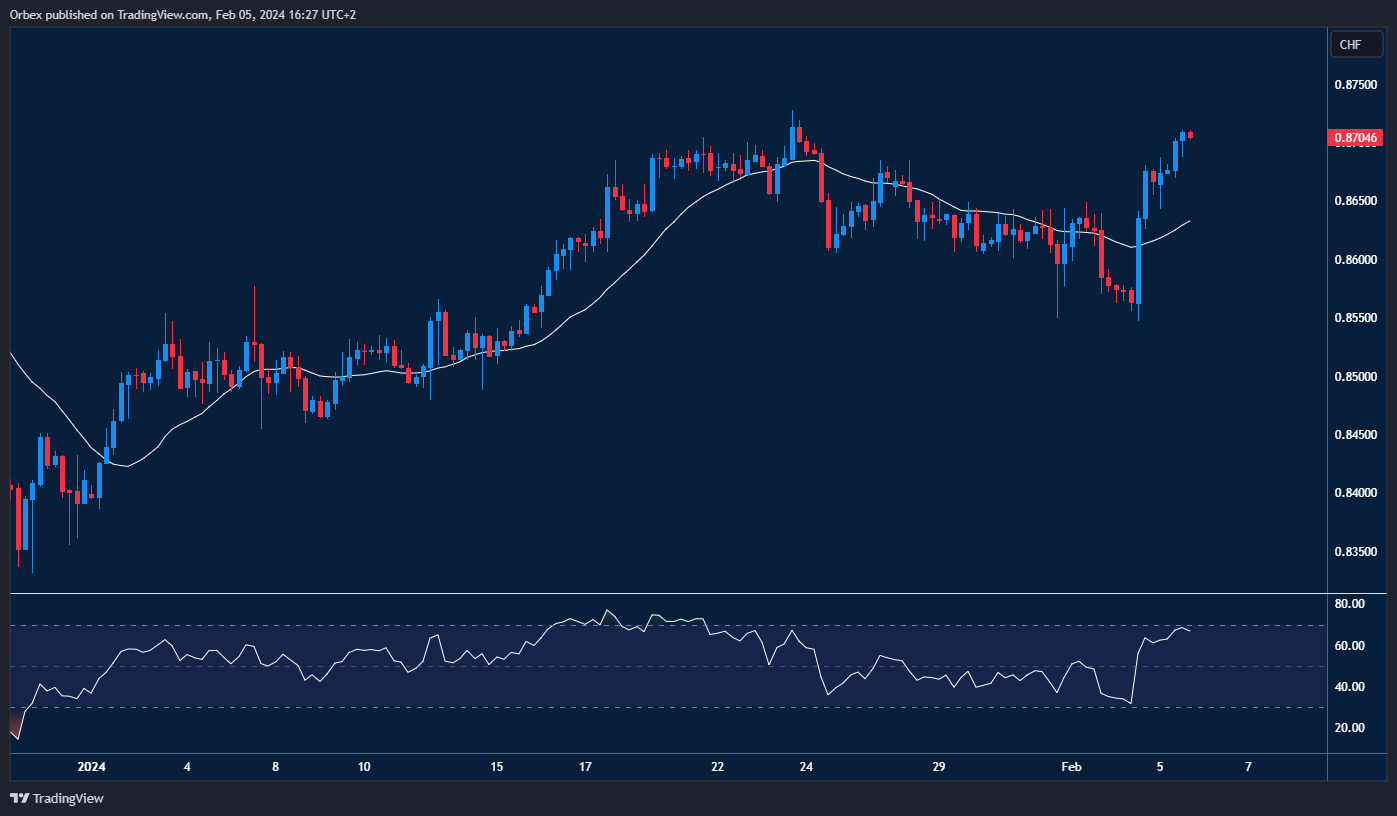1397x816 pixels.
Task: Click the RSI line's latest point
Action: click(1189, 631)
